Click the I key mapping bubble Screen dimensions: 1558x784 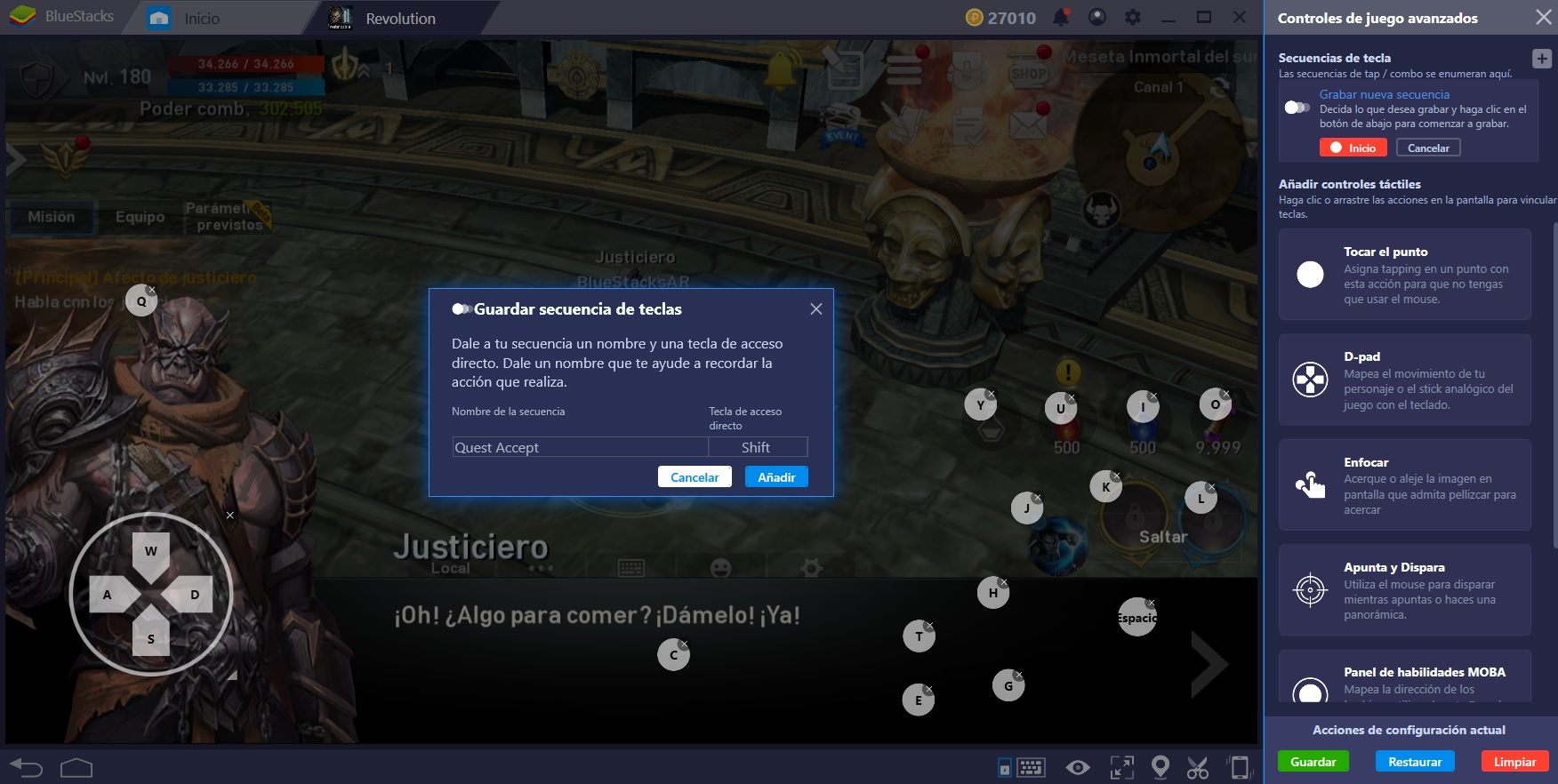1143,407
